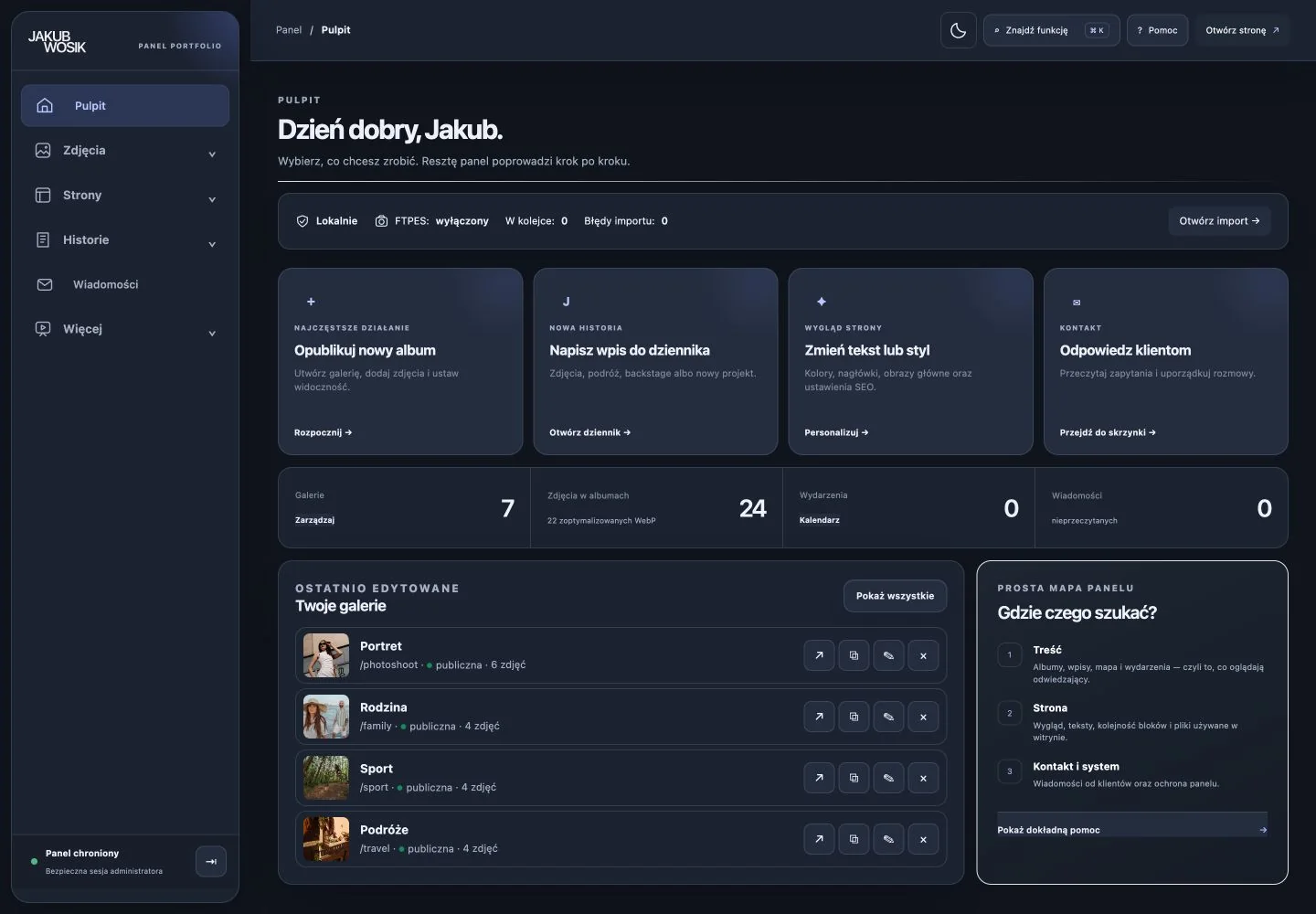Click the Personalizuj link
Viewport: 1316px width, 914px height.
click(x=836, y=432)
